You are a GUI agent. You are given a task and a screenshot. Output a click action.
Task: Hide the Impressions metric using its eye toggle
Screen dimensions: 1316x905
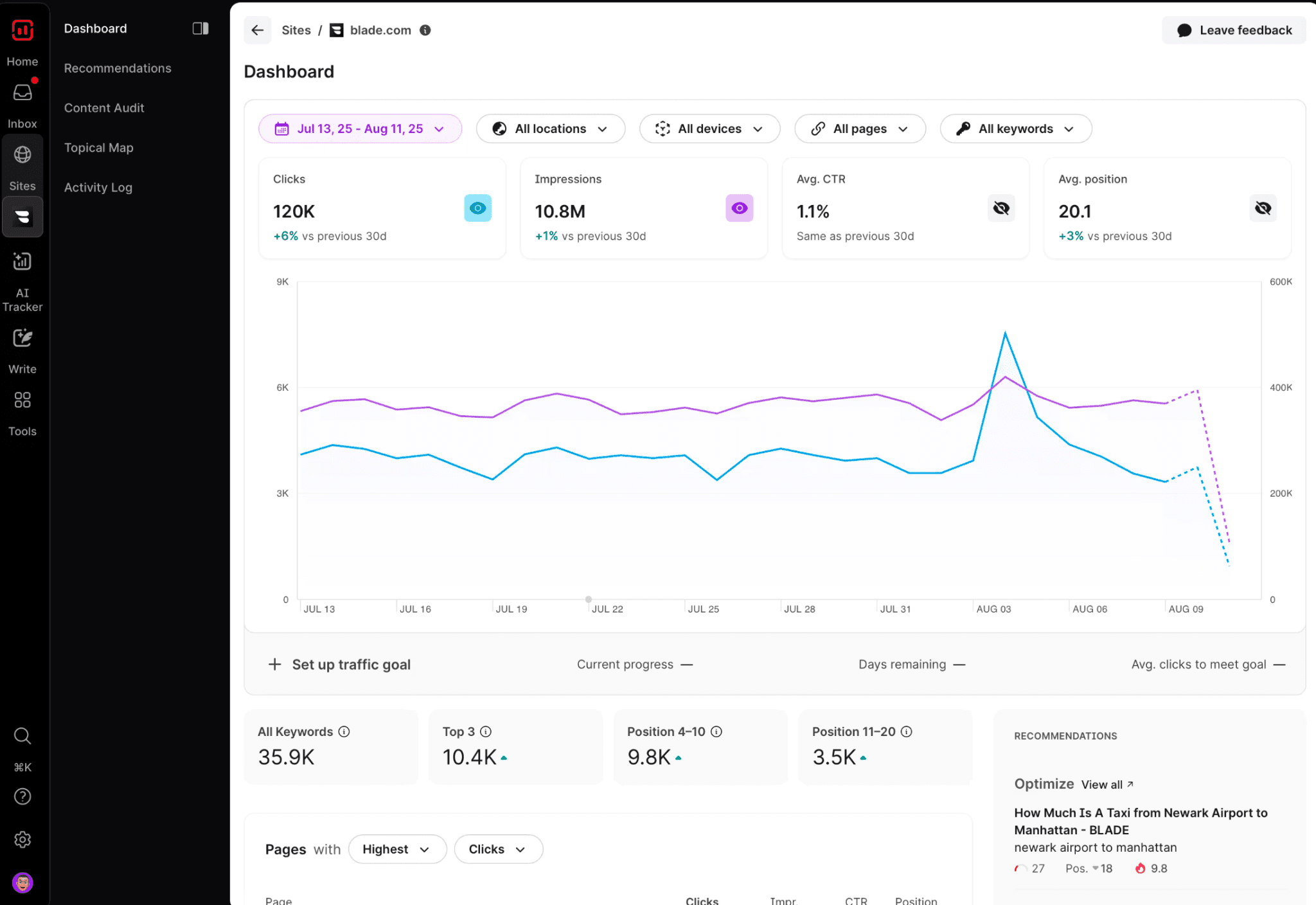pyautogui.click(x=740, y=208)
